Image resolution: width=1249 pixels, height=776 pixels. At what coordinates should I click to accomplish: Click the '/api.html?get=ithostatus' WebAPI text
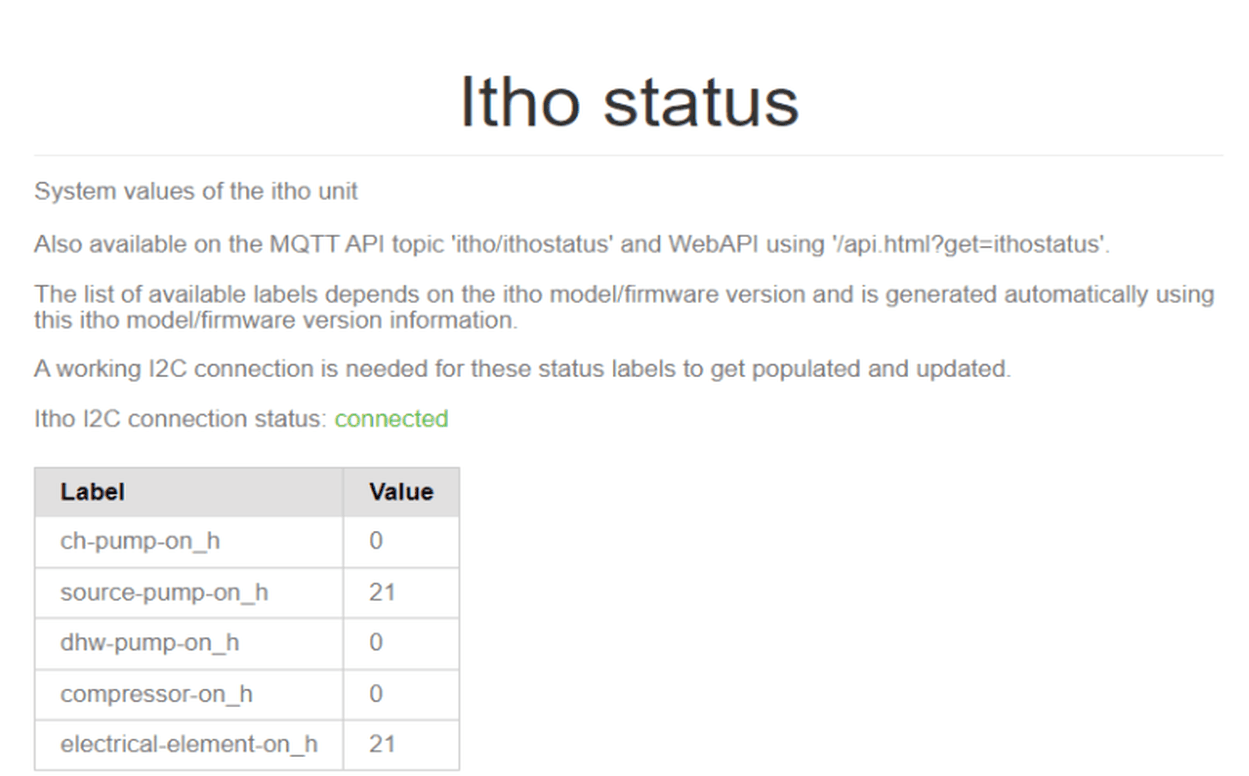[967, 244]
